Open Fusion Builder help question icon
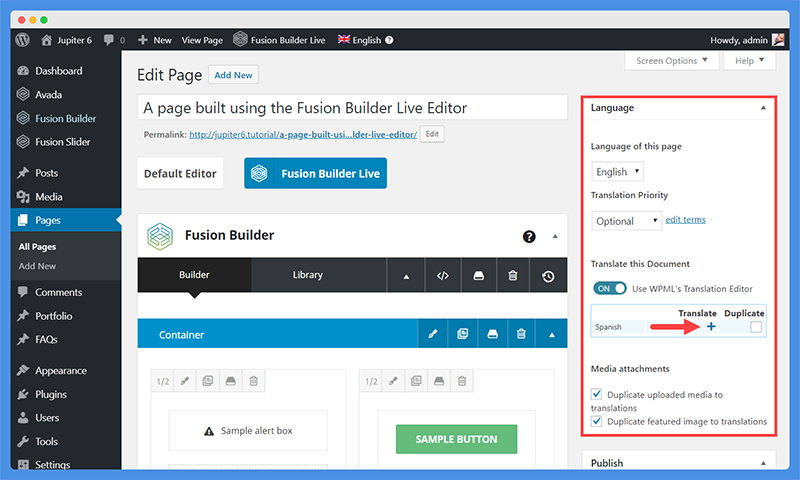Viewport: 800px width, 480px height. (x=529, y=237)
